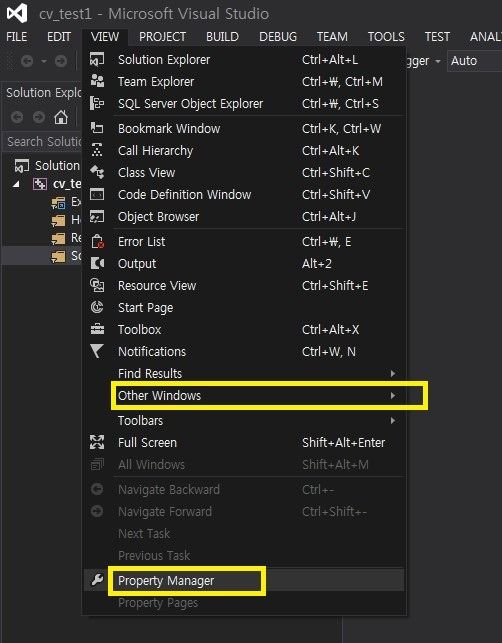This screenshot has height=643, width=502.
Task: Click the Property Manager wrench icon
Action: pos(97,580)
